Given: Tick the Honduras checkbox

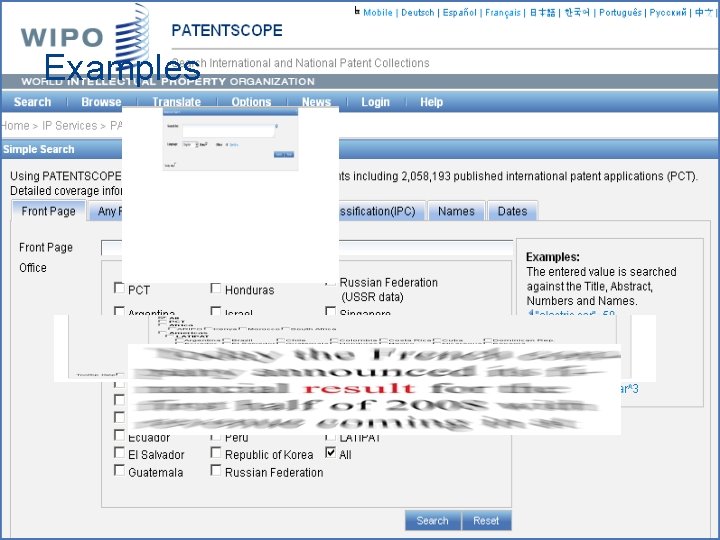Looking at the screenshot, I should pyautogui.click(x=215, y=288).
